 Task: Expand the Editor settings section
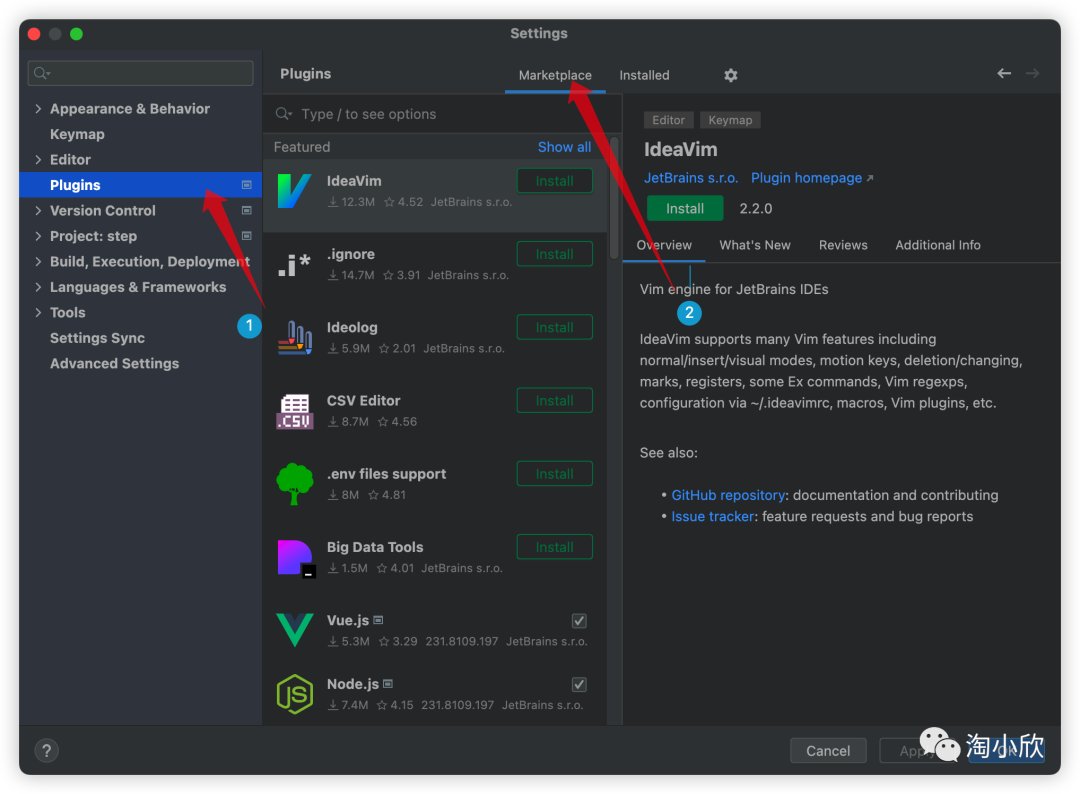point(38,160)
